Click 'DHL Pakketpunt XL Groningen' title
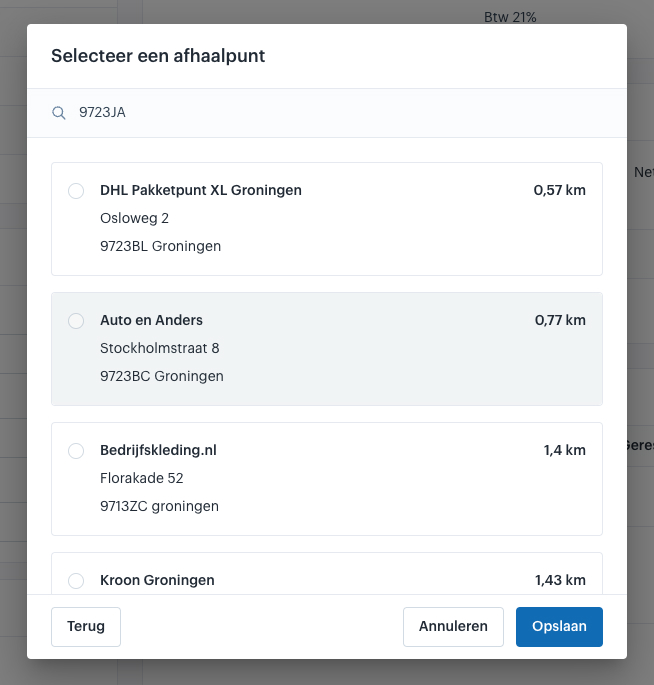Viewport: 654px width, 685px height. point(201,190)
